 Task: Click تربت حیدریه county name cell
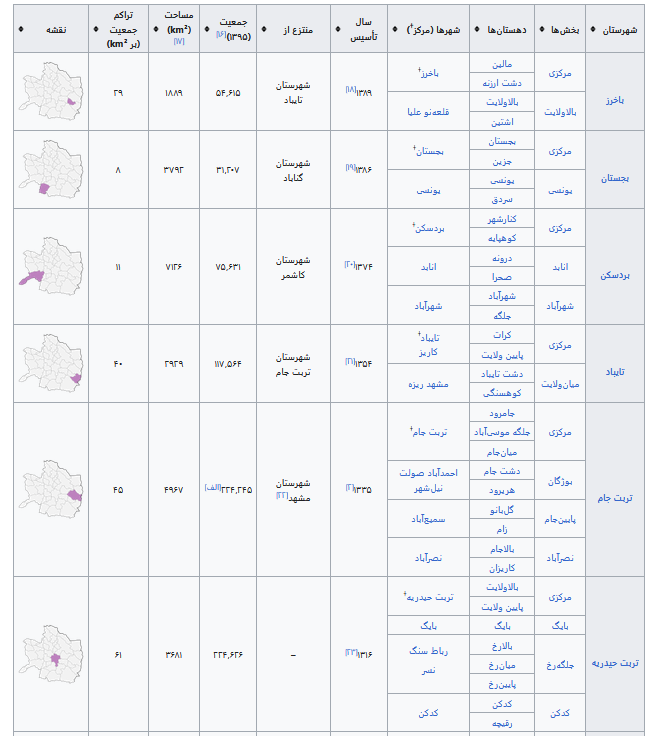[x=616, y=663]
